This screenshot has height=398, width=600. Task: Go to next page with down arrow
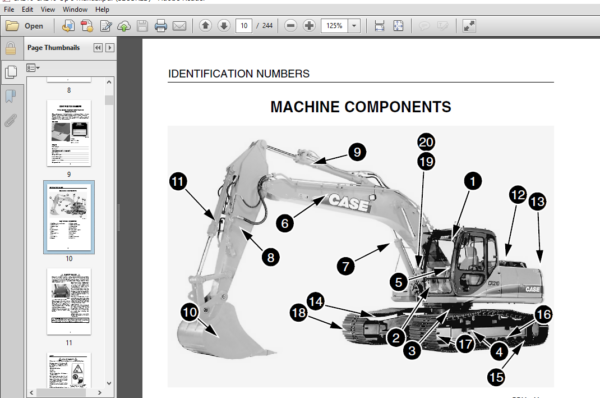(224, 26)
